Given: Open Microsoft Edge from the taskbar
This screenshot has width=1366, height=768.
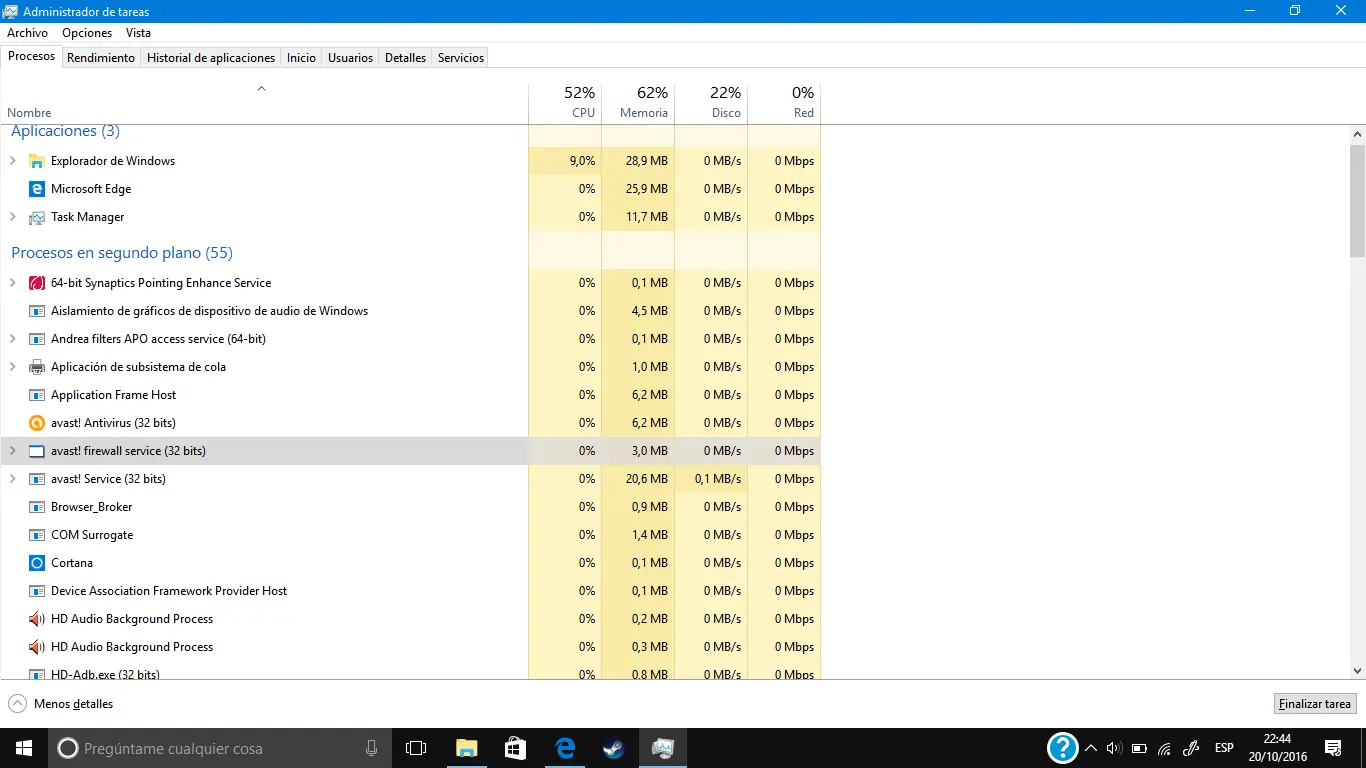Looking at the screenshot, I should 565,748.
